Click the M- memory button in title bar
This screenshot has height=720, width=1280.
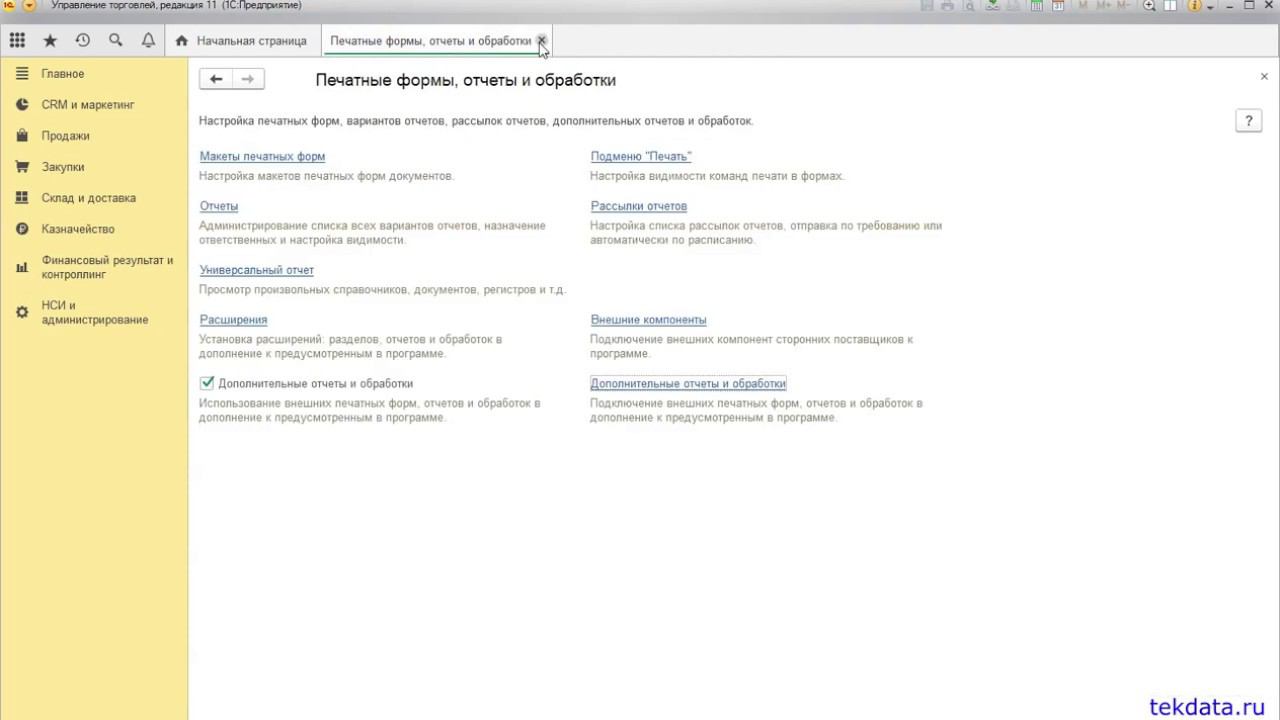[1124, 6]
